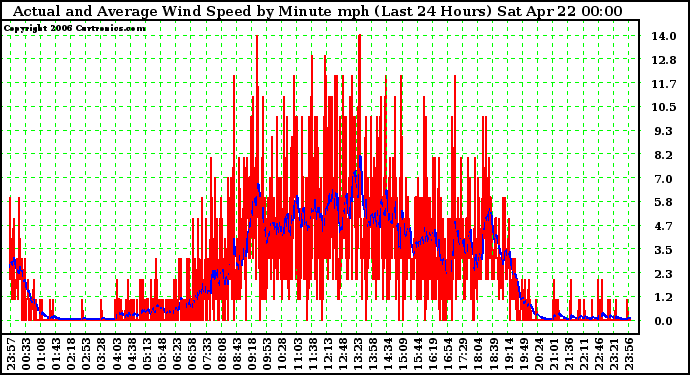Click the 11:38 time label
The height and width of the screenshot is (375, 690).
[312, 353]
